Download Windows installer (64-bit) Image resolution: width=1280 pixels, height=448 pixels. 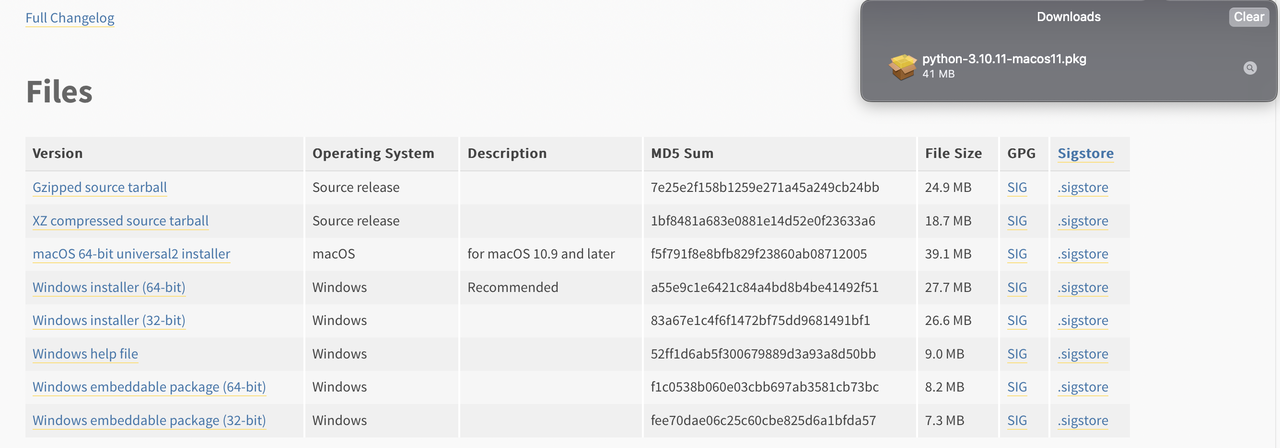click(109, 287)
